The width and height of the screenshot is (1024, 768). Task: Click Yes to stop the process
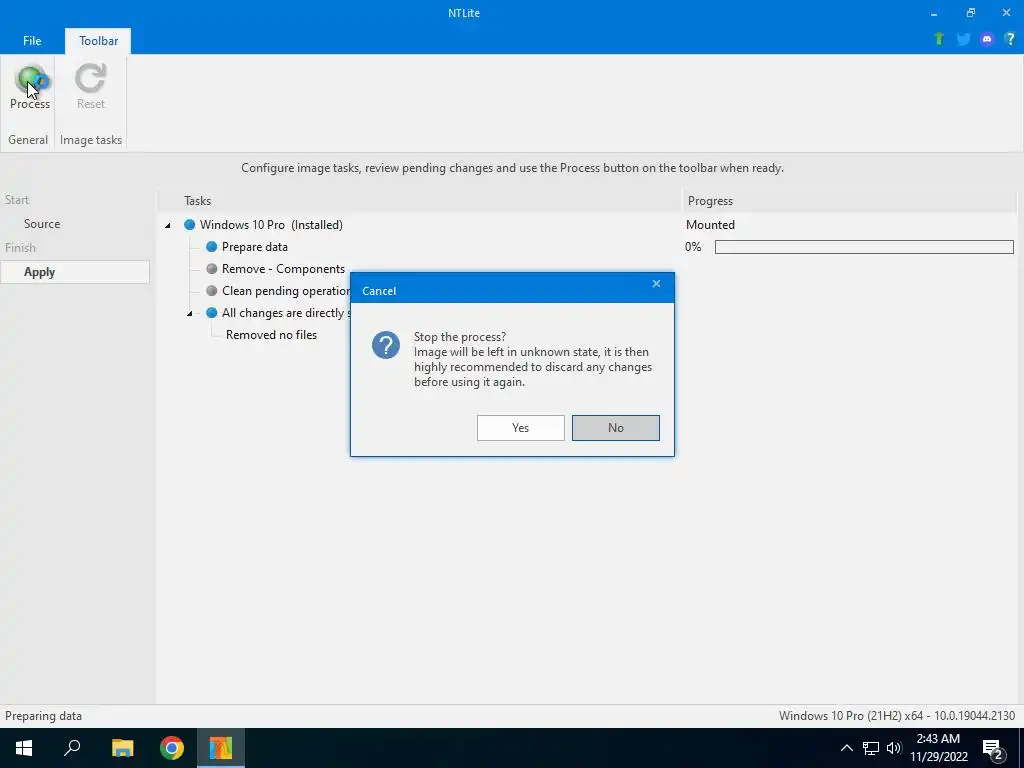point(520,428)
